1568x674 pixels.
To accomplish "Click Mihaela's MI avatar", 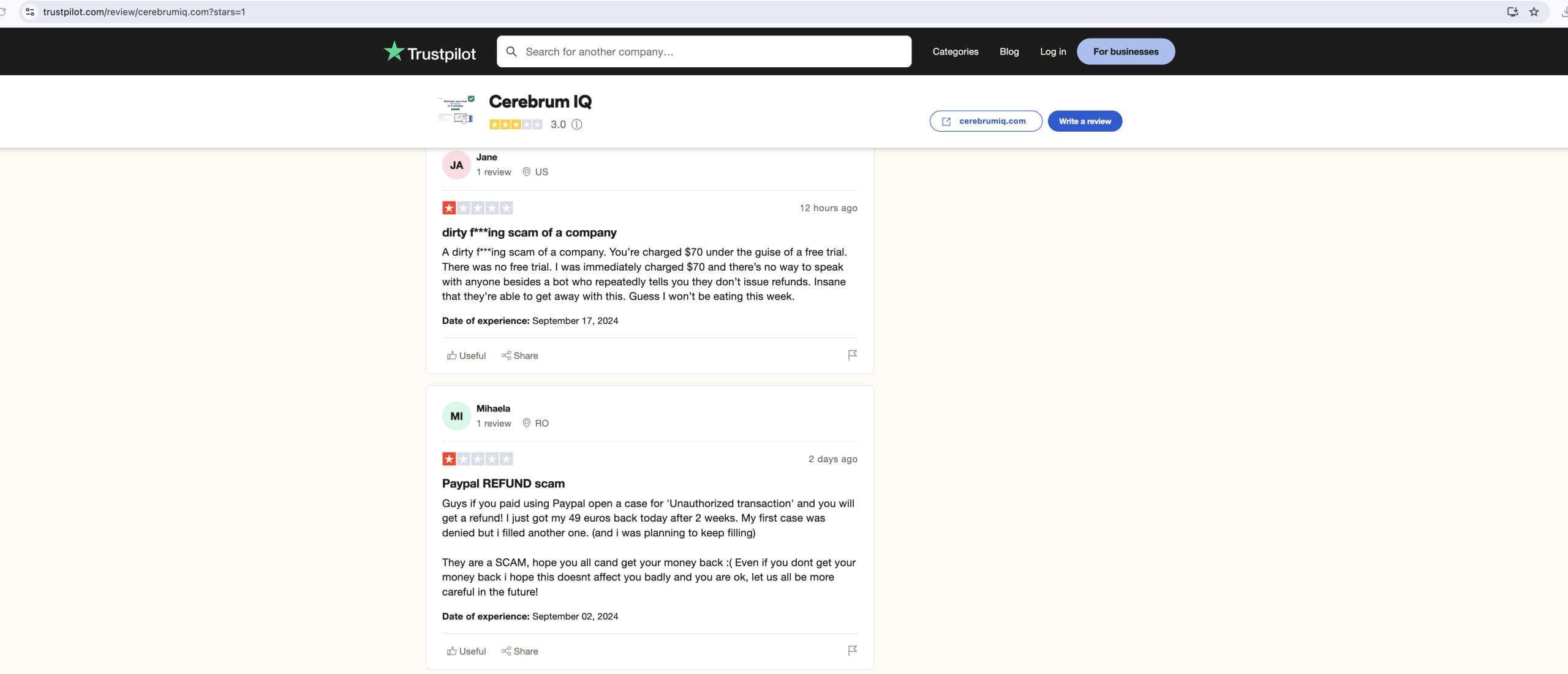I will [x=456, y=416].
